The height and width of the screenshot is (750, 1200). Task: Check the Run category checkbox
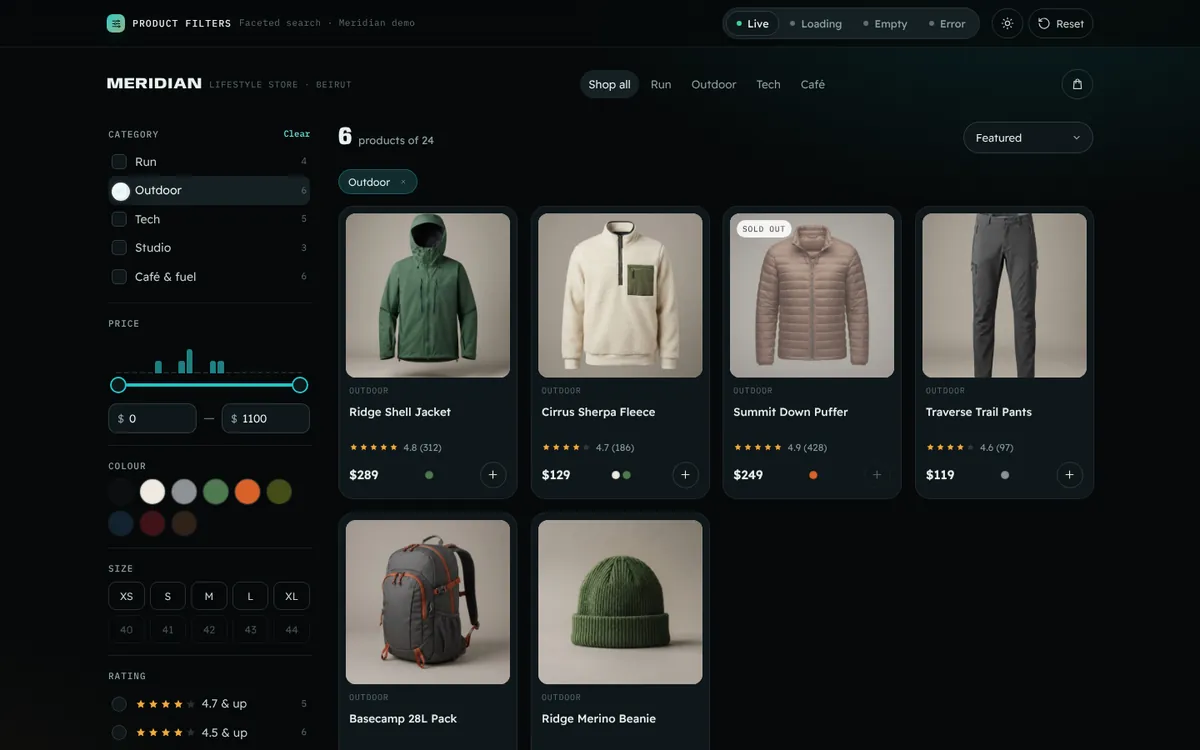pos(119,162)
